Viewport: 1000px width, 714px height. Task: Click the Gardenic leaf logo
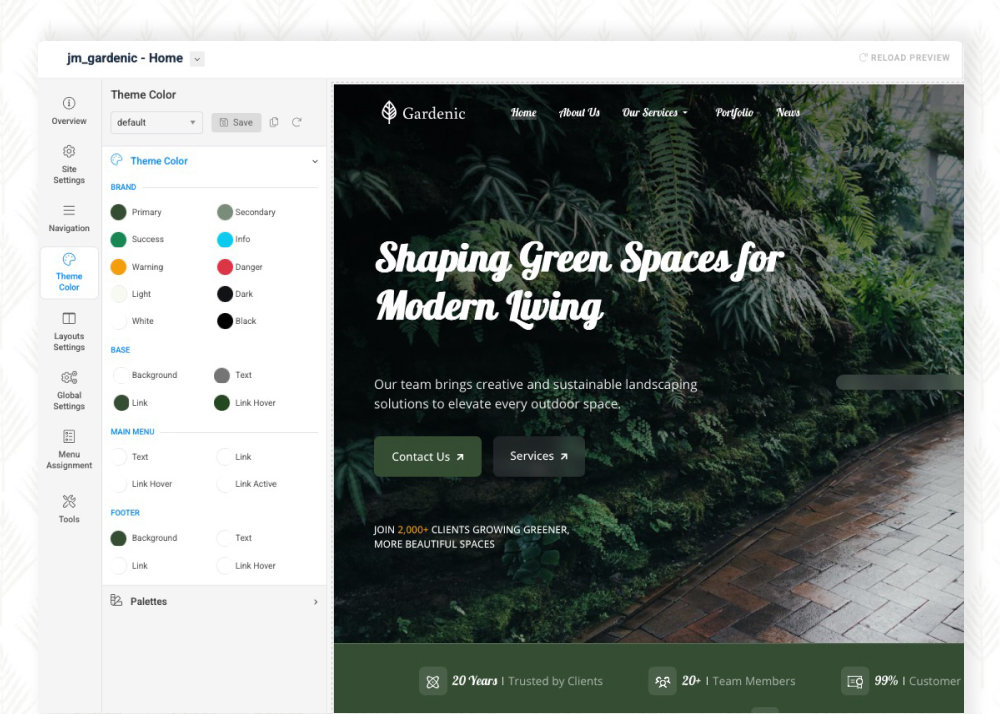point(388,112)
